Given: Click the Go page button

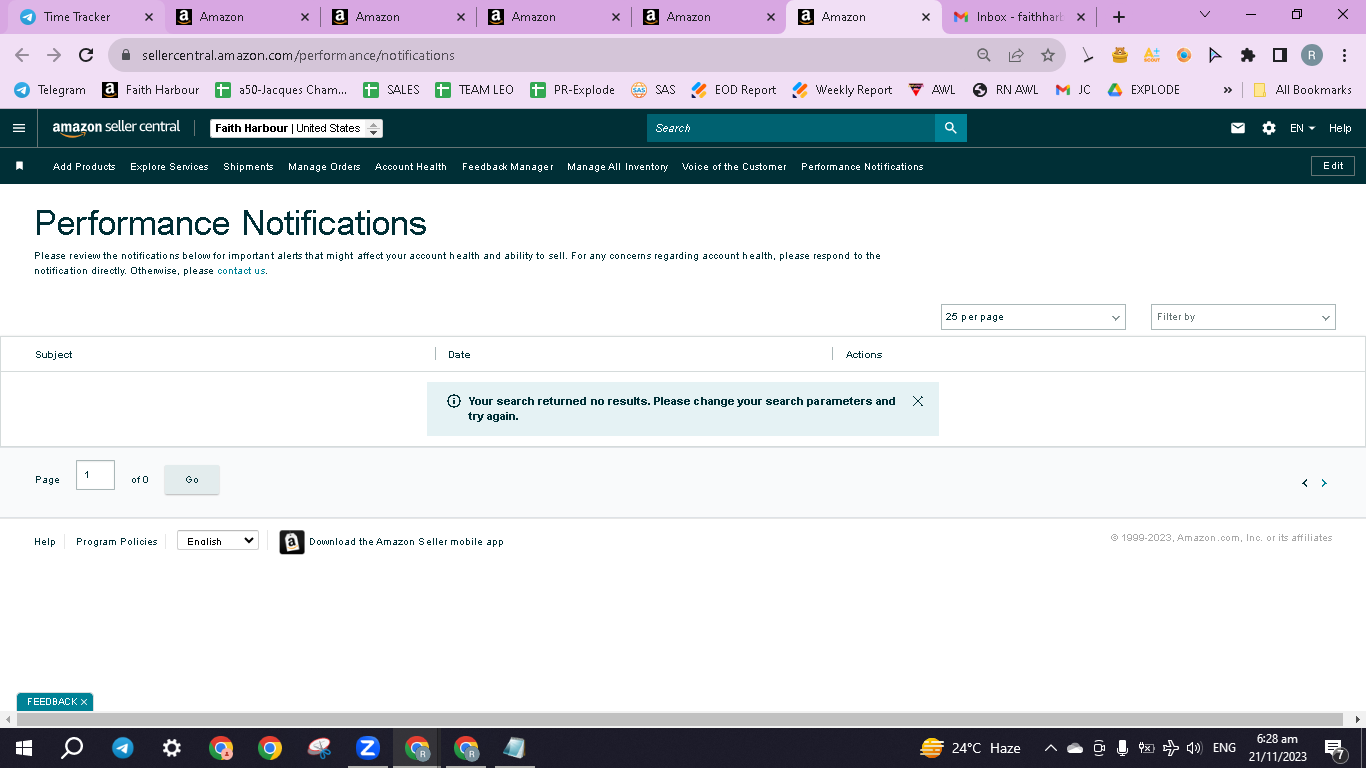Looking at the screenshot, I should pos(192,480).
